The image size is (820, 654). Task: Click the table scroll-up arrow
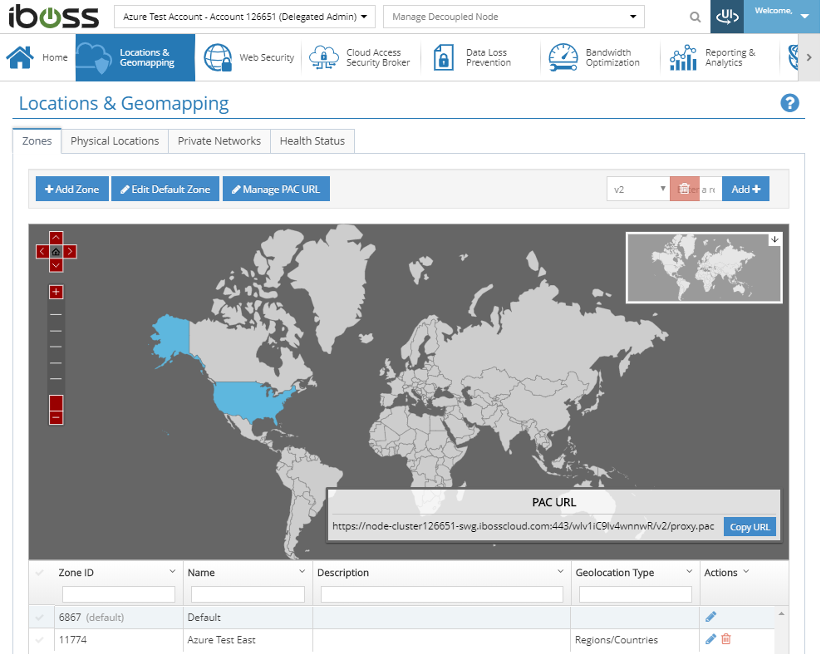click(x=781, y=613)
